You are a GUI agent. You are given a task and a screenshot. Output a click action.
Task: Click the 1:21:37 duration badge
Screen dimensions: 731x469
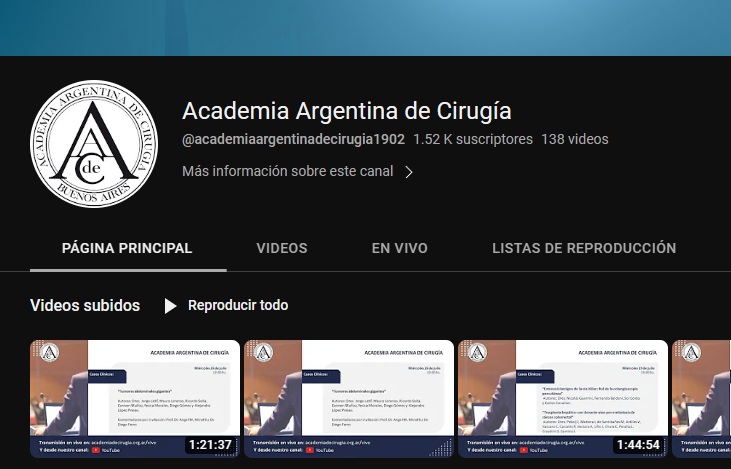[210, 445]
